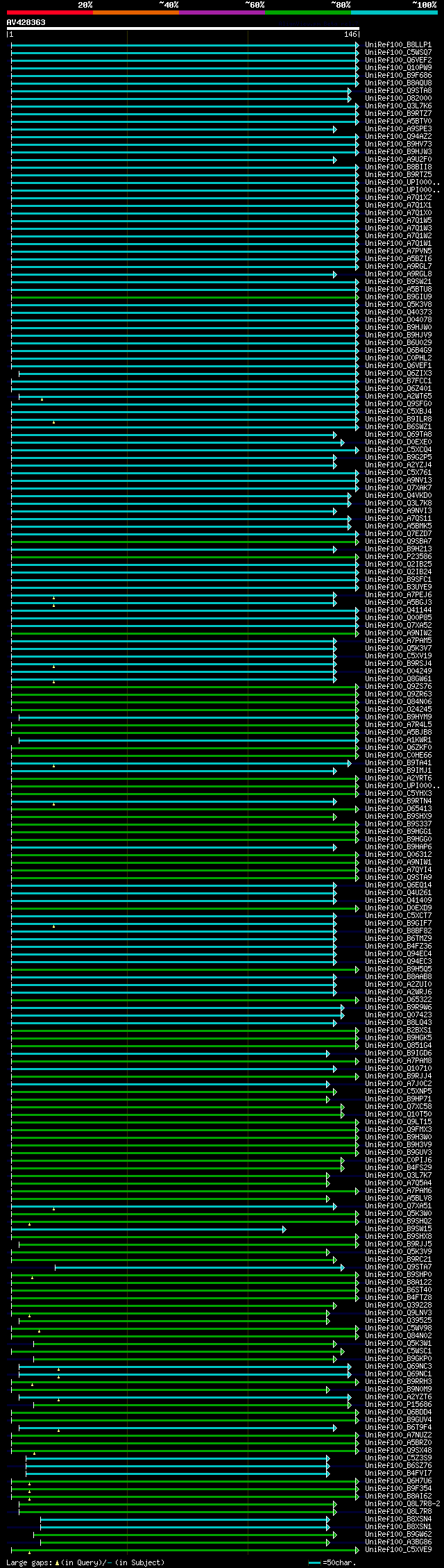The image size is (444, 1568).
Task: Select the UniRef100_B9SW15 label
Action: [398, 1228]
